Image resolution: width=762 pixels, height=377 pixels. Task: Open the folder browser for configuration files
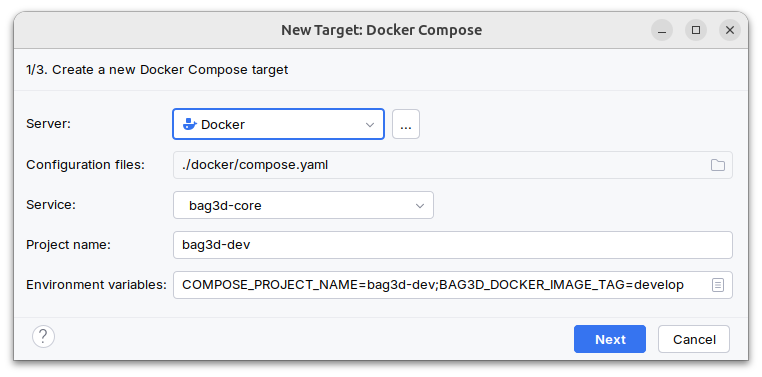pyautogui.click(x=717, y=165)
